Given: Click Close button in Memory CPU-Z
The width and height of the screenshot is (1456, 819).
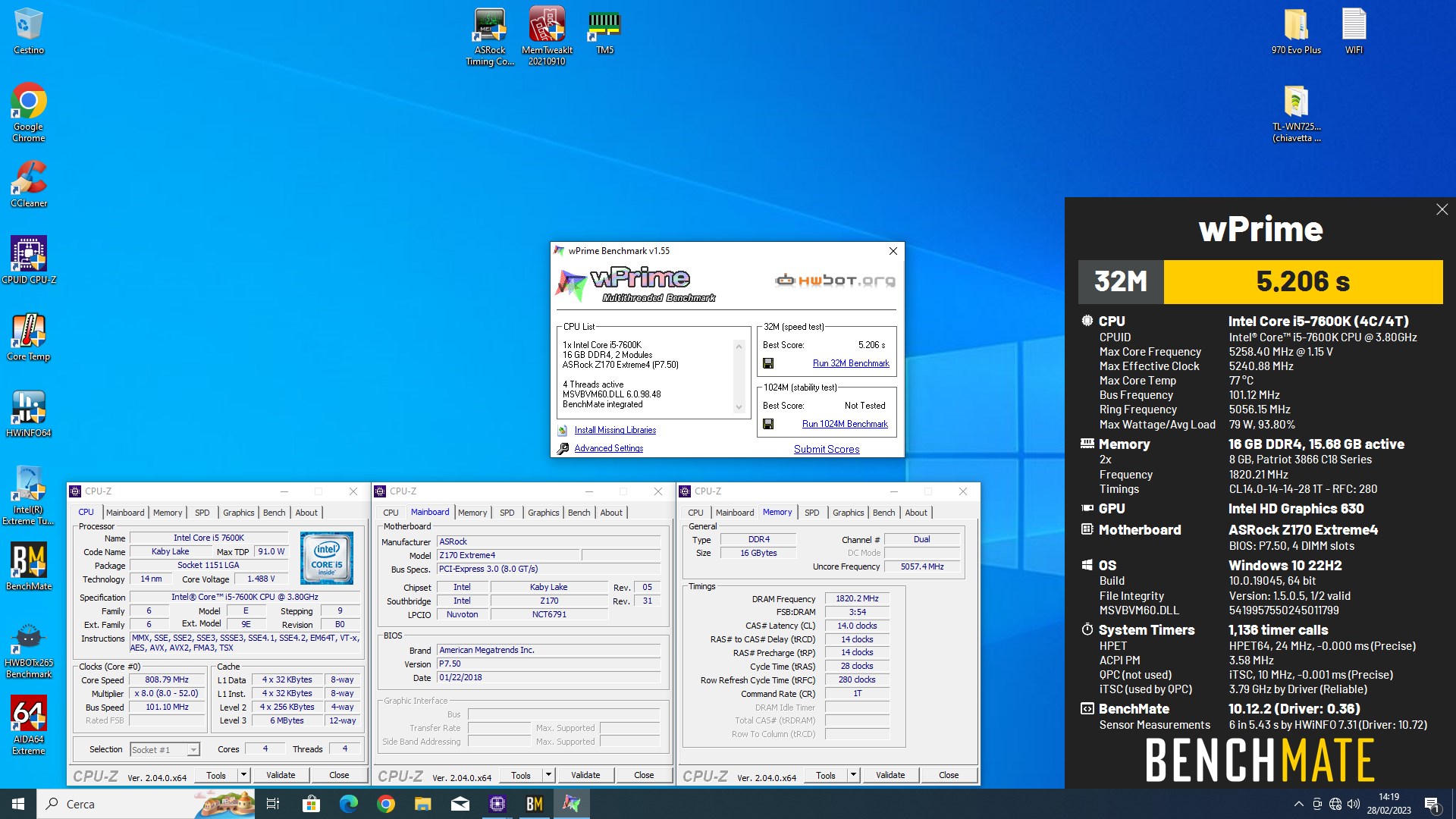Looking at the screenshot, I should (x=949, y=775).
